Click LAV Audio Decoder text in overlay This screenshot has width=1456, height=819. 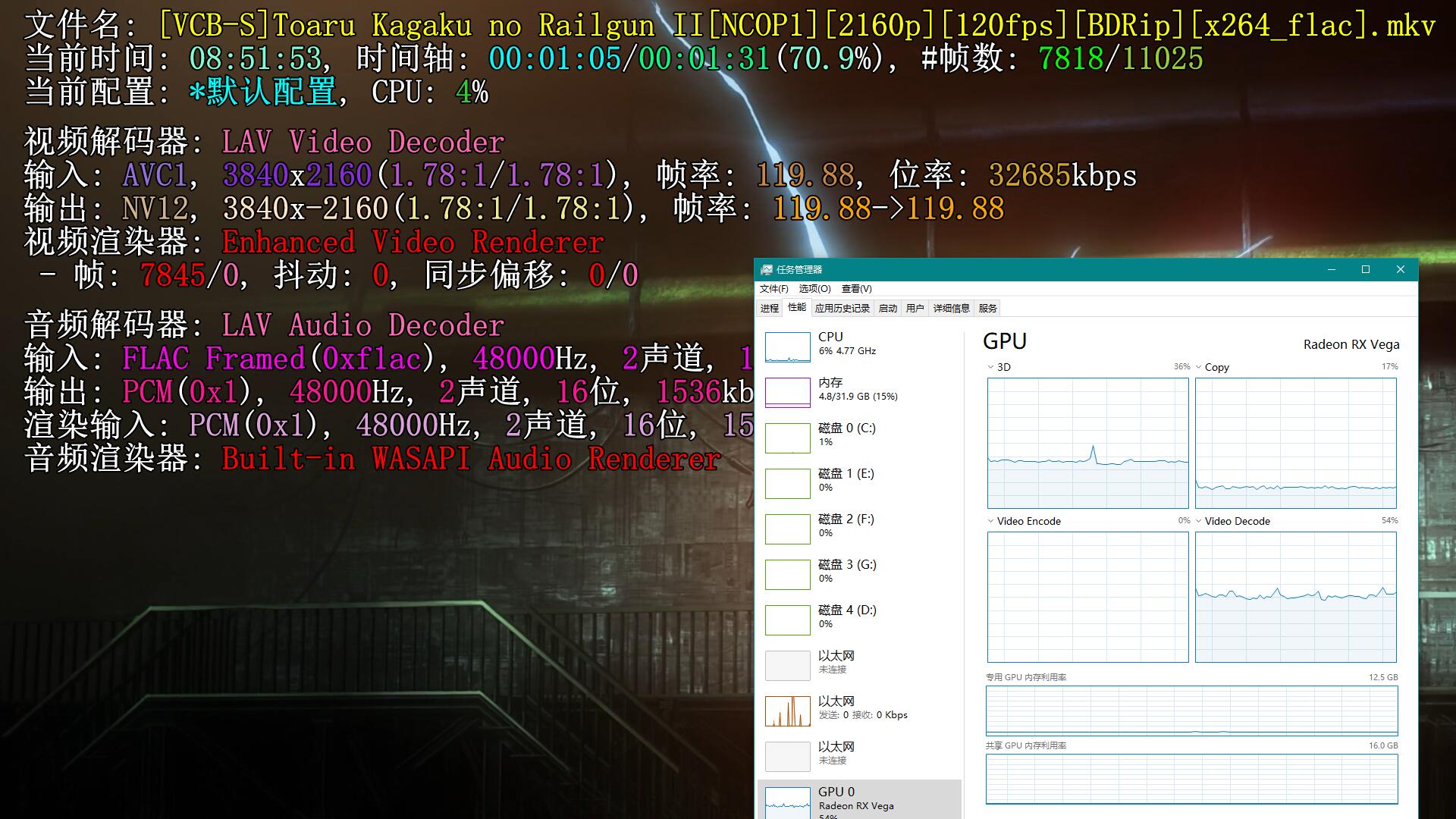(x=362, y=325)
